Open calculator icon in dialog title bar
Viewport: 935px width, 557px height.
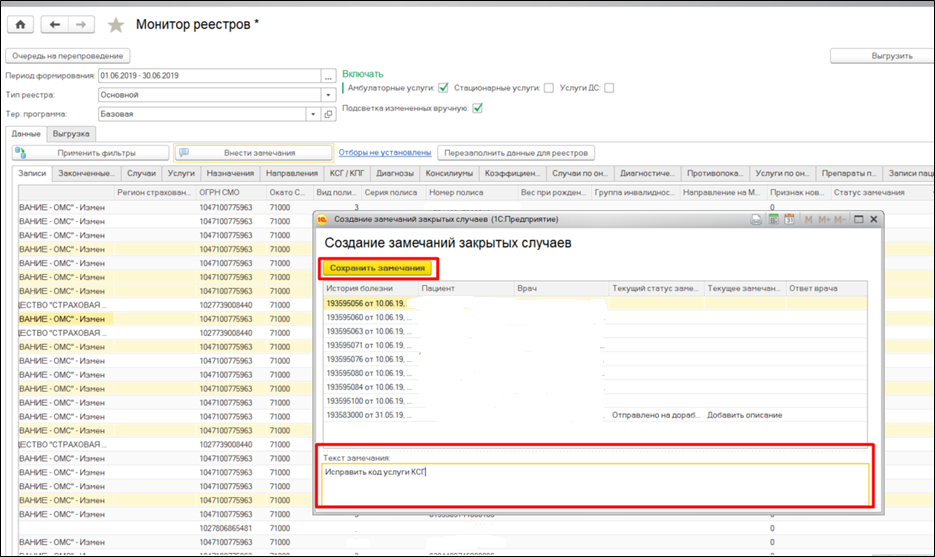pos(773,219)
